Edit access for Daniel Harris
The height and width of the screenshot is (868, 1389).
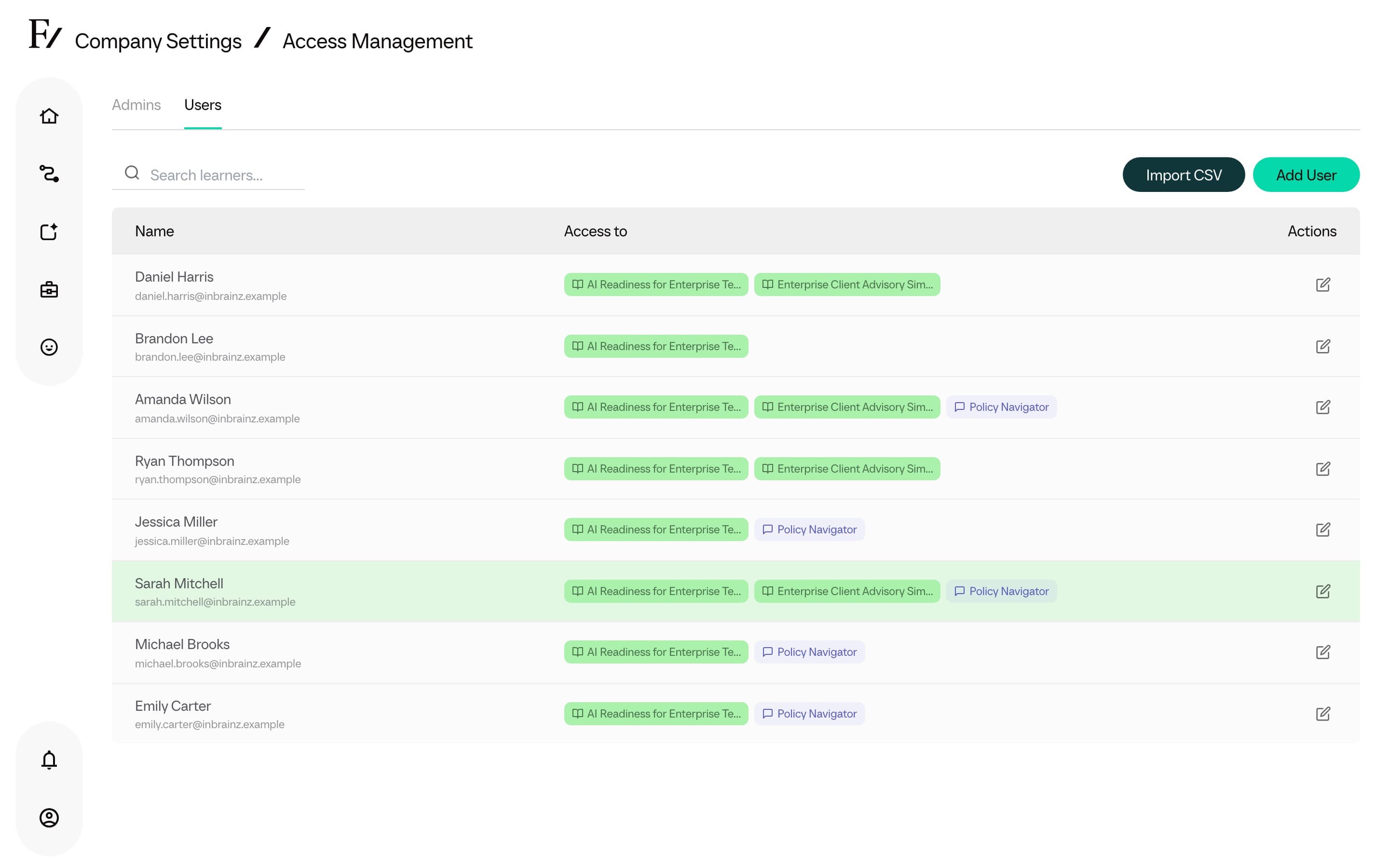pyautogui.click(x=1322, y=285)
